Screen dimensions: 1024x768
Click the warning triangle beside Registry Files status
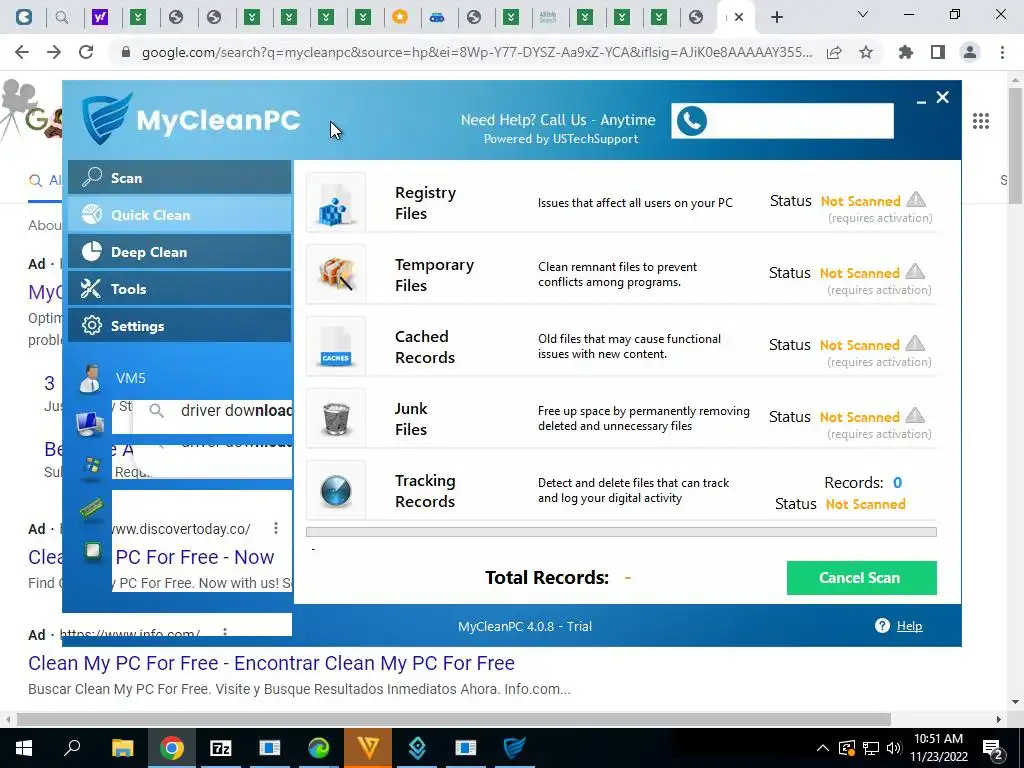(916, 199)
